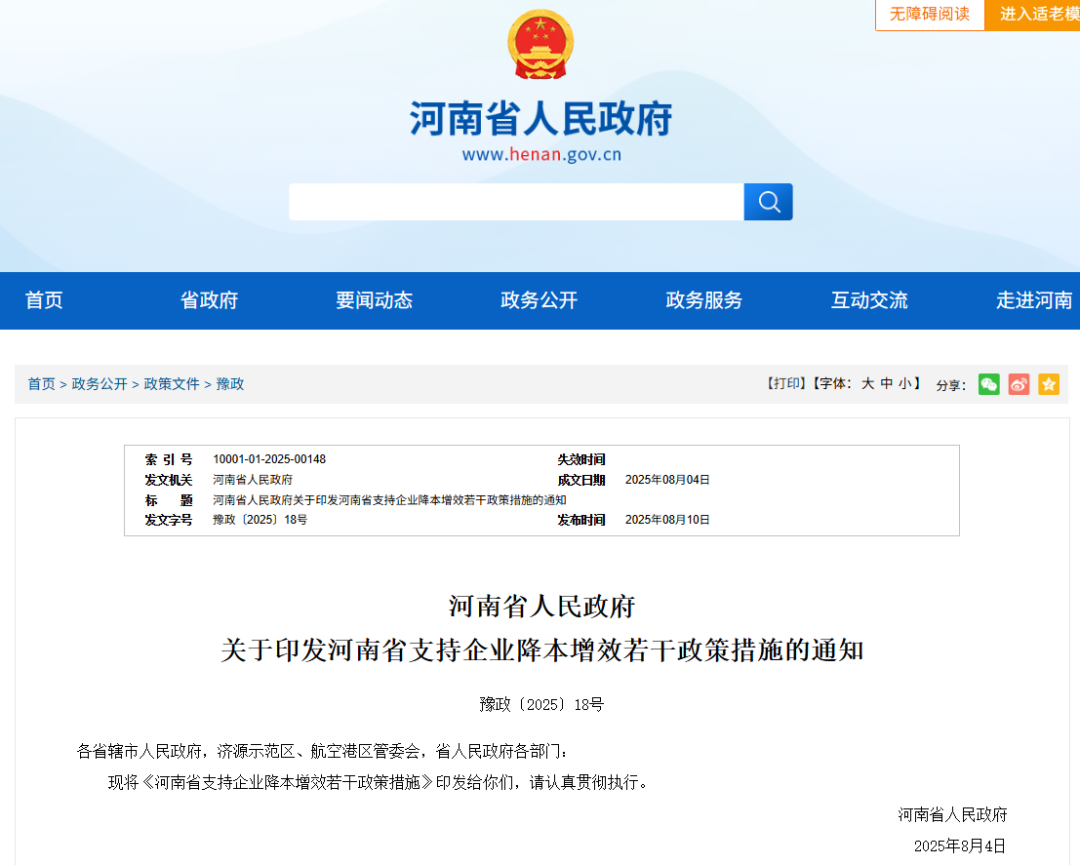Share the article via WeChat icon
Viewport: 1080px width, 865px height.
[988, 384]
